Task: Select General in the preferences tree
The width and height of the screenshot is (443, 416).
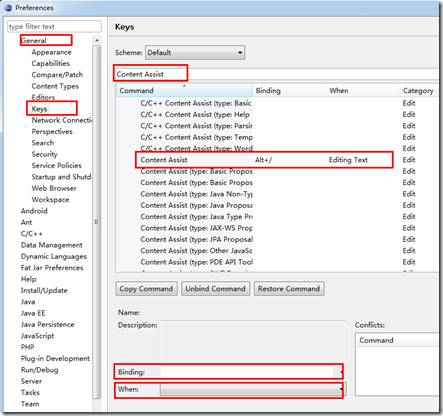Action: coord(34,41)
